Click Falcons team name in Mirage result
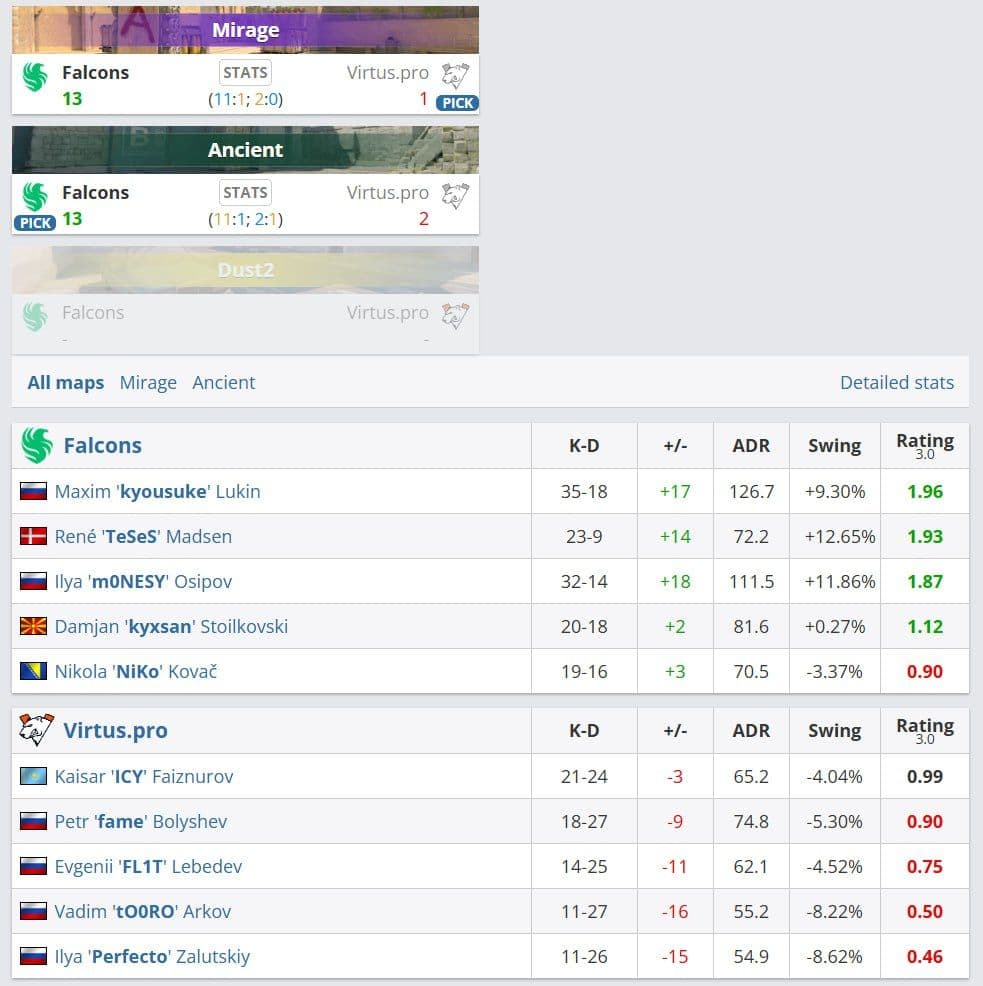Screen dimensions: 983x986 pos(96,72)
